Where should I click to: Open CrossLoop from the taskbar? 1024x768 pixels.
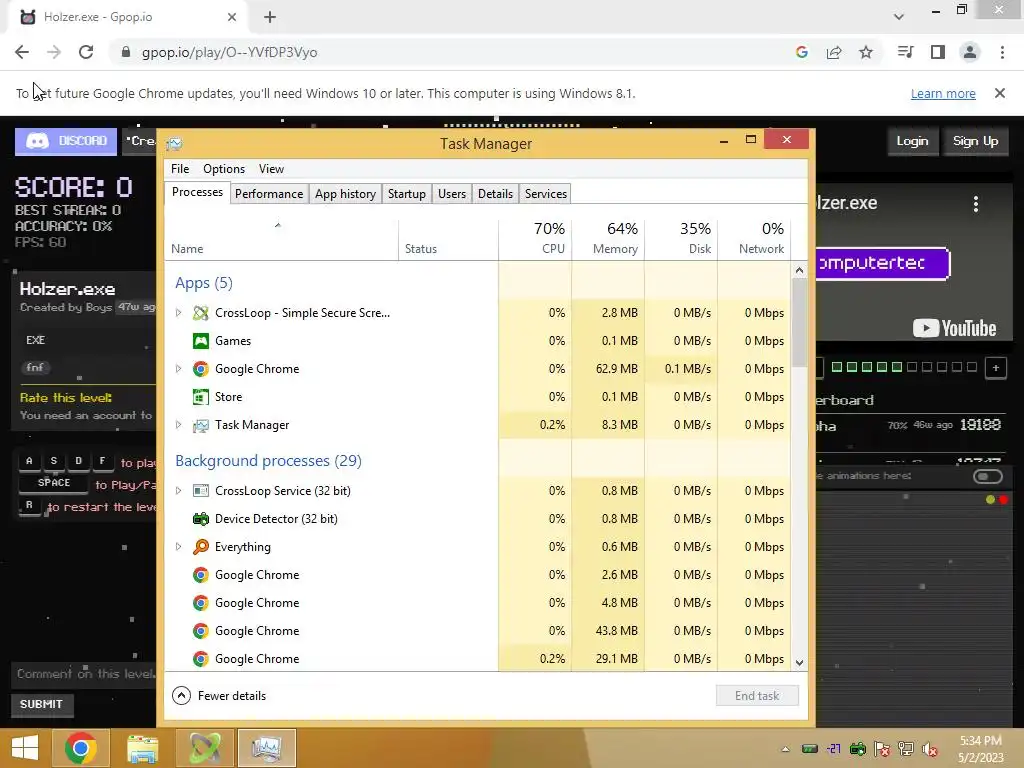pos(204,748)
